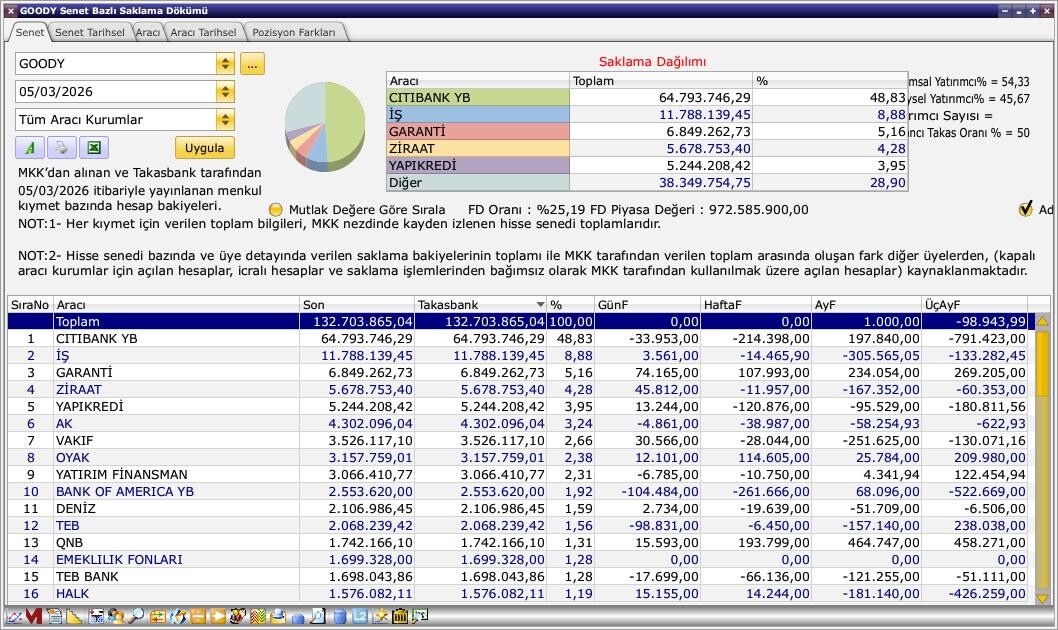Open the L2 icon in bottom toolbar
Screen dimensions: 1058x630
click(x=360, y=616)
